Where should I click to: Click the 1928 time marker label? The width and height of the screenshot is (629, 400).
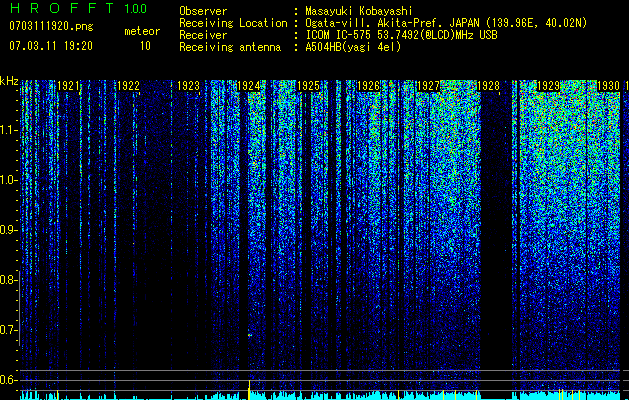488,86
